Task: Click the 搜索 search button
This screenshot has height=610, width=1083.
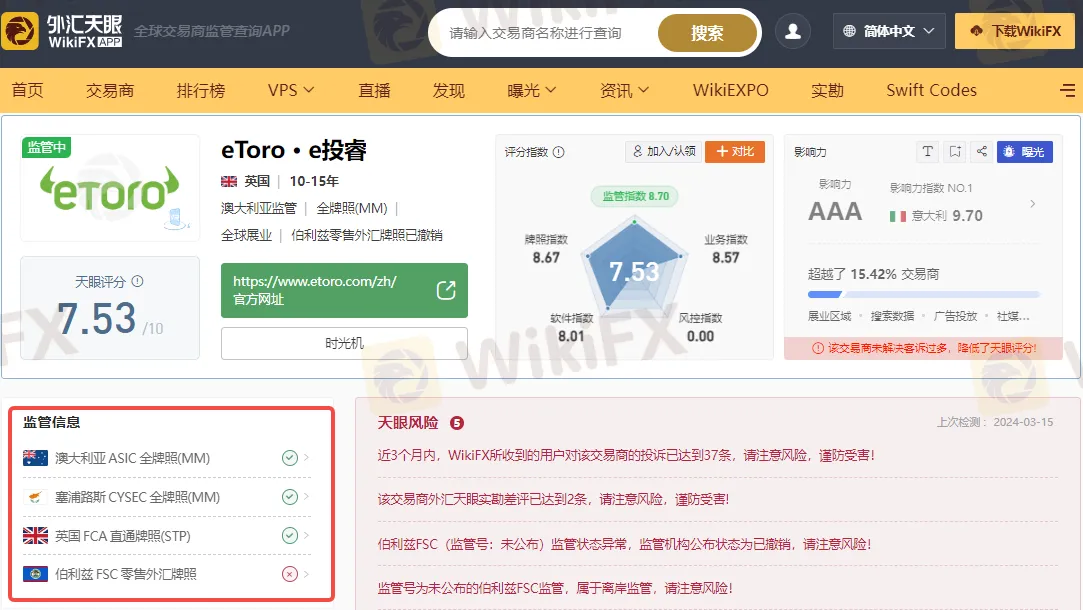Action: (x=707, y=33)
